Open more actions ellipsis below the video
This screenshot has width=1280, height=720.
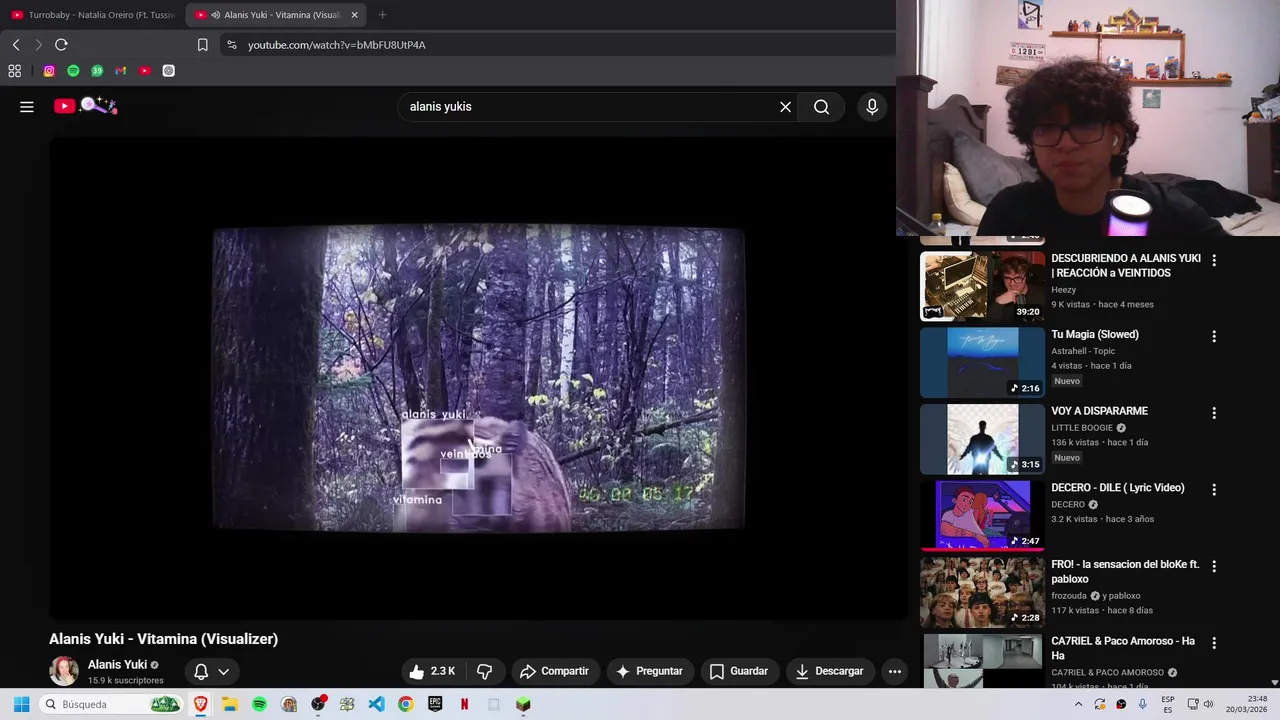895,671
